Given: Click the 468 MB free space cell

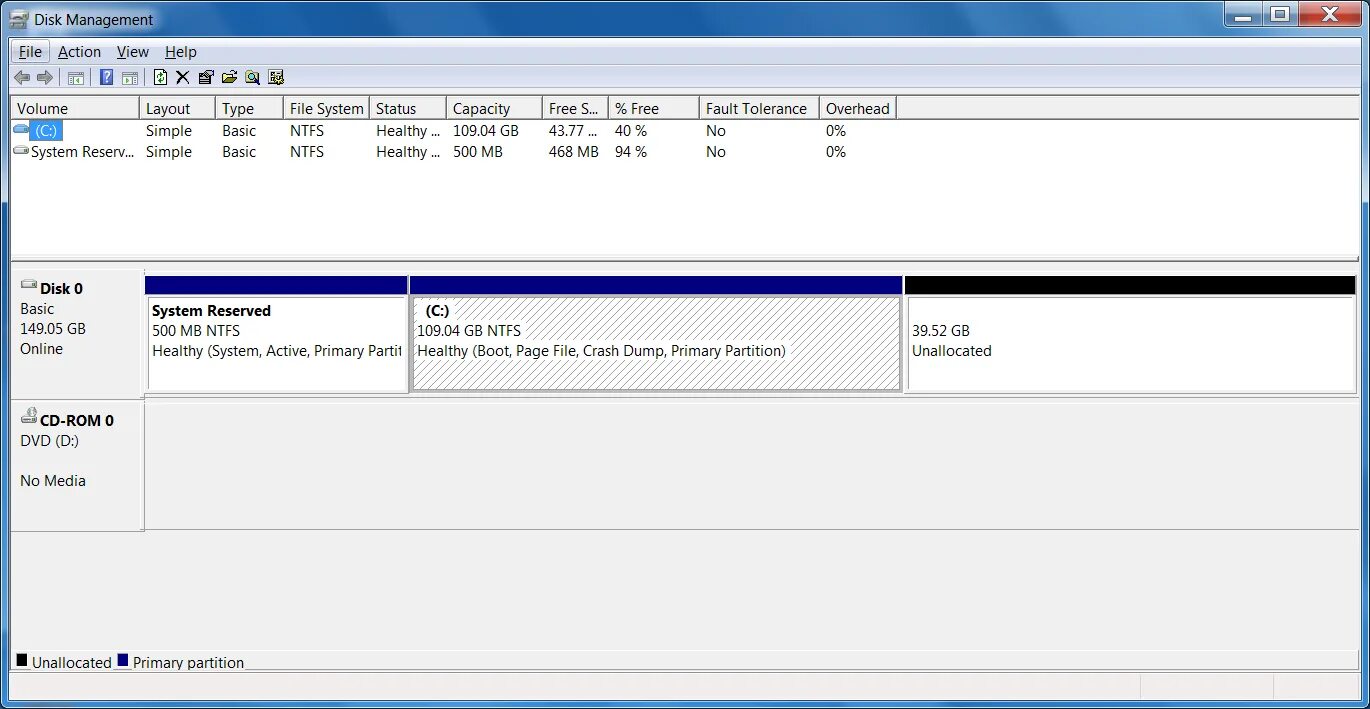Looking at the screenshot, I should [x=574, y=152].
